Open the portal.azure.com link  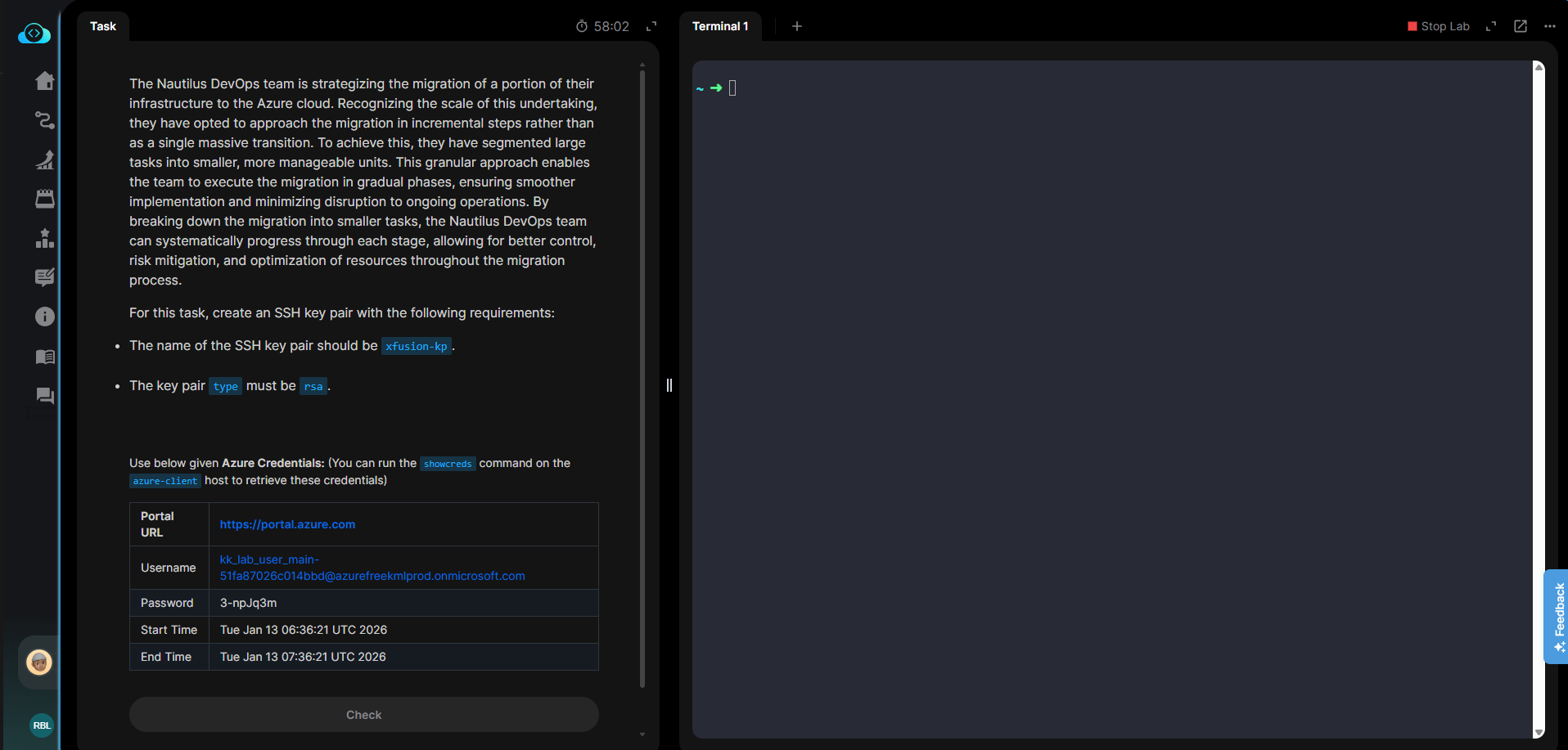(287, 524)
